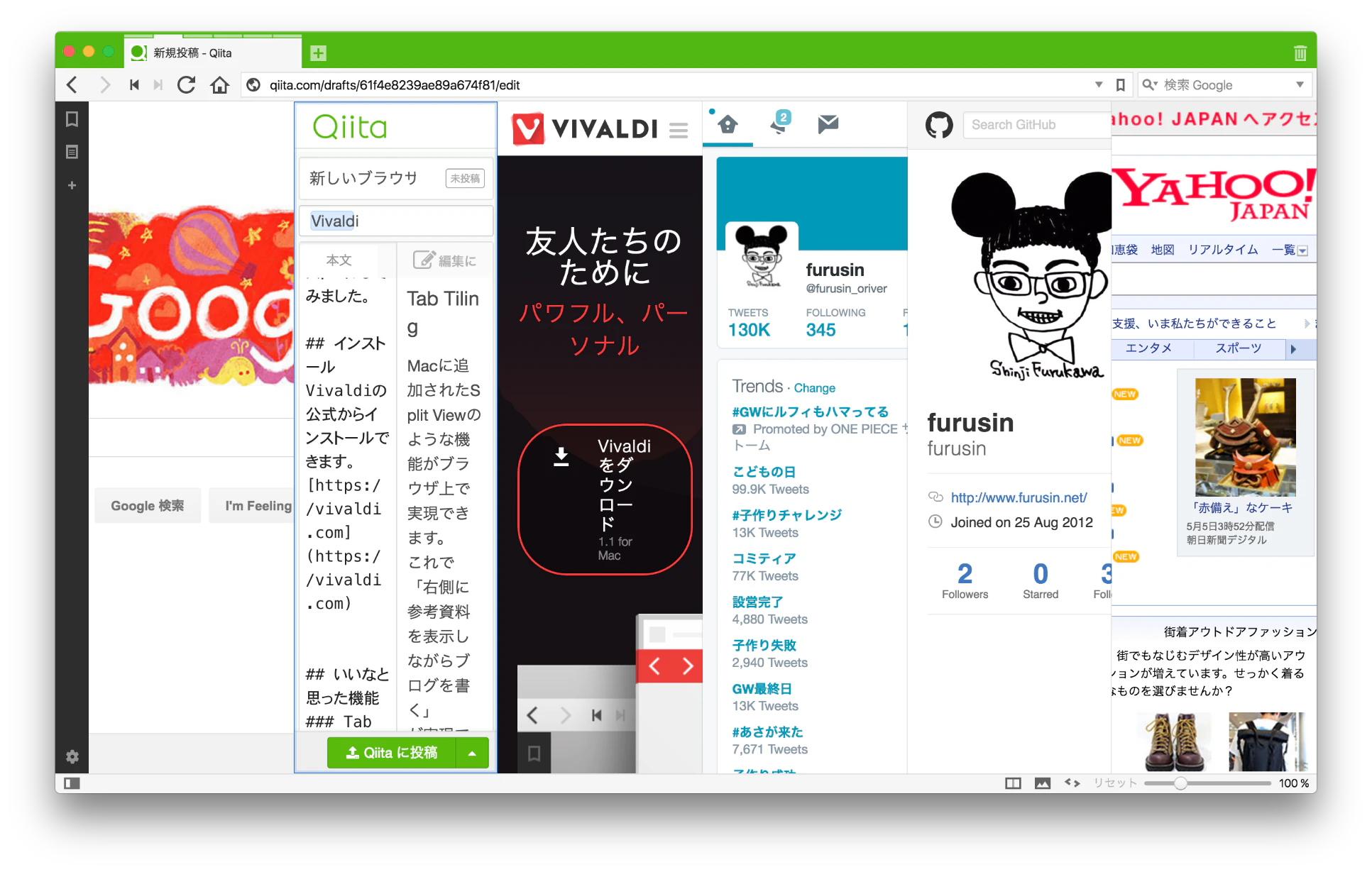
Task: Click the Vivaldi tags input field in Qiita
Action: (396, 221)
